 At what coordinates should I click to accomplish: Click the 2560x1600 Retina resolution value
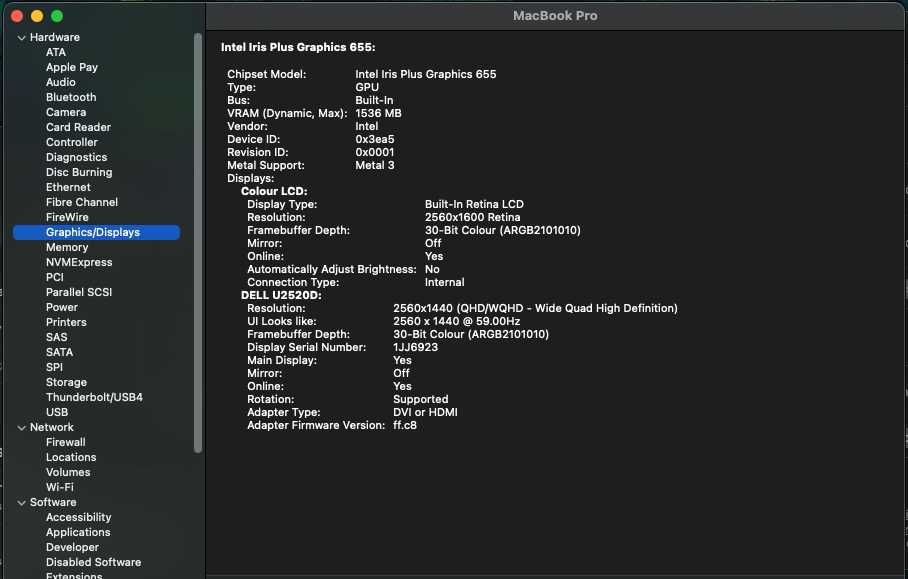click(x=472, y=218)
